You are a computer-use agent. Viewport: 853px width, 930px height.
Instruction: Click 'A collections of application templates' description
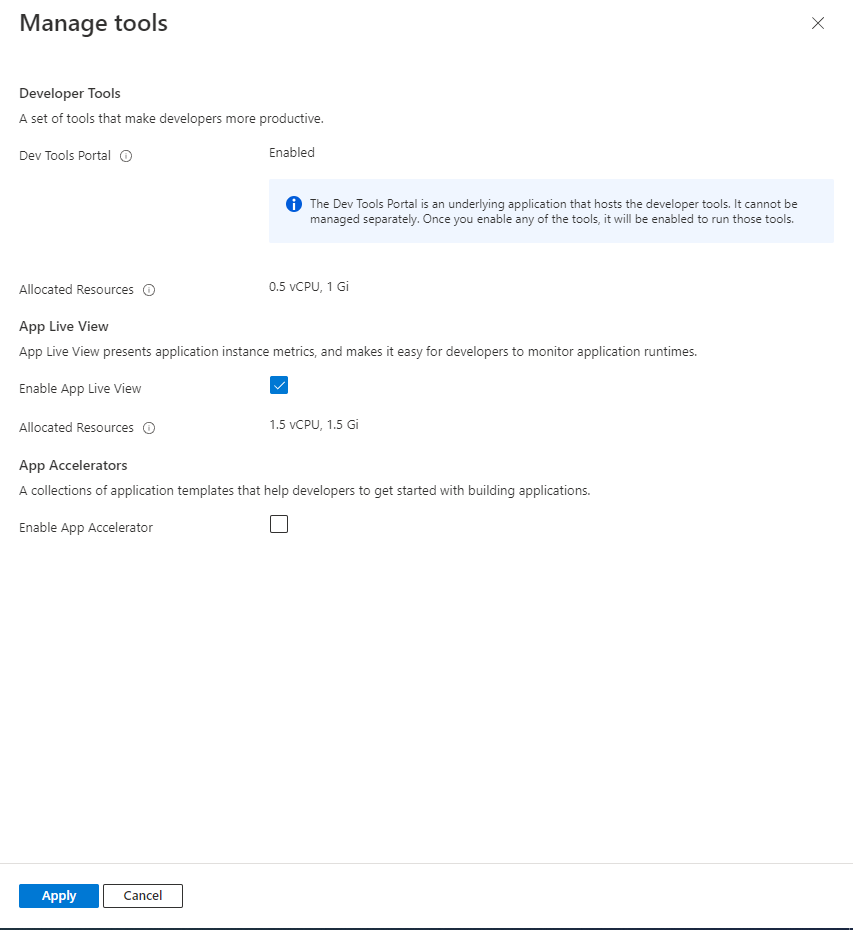305,491
